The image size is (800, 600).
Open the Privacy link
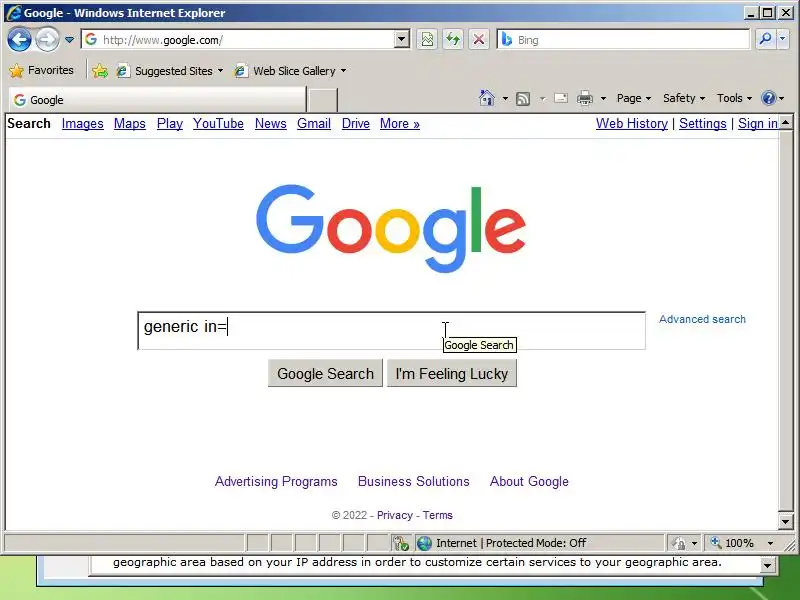(x=394, y=515)
